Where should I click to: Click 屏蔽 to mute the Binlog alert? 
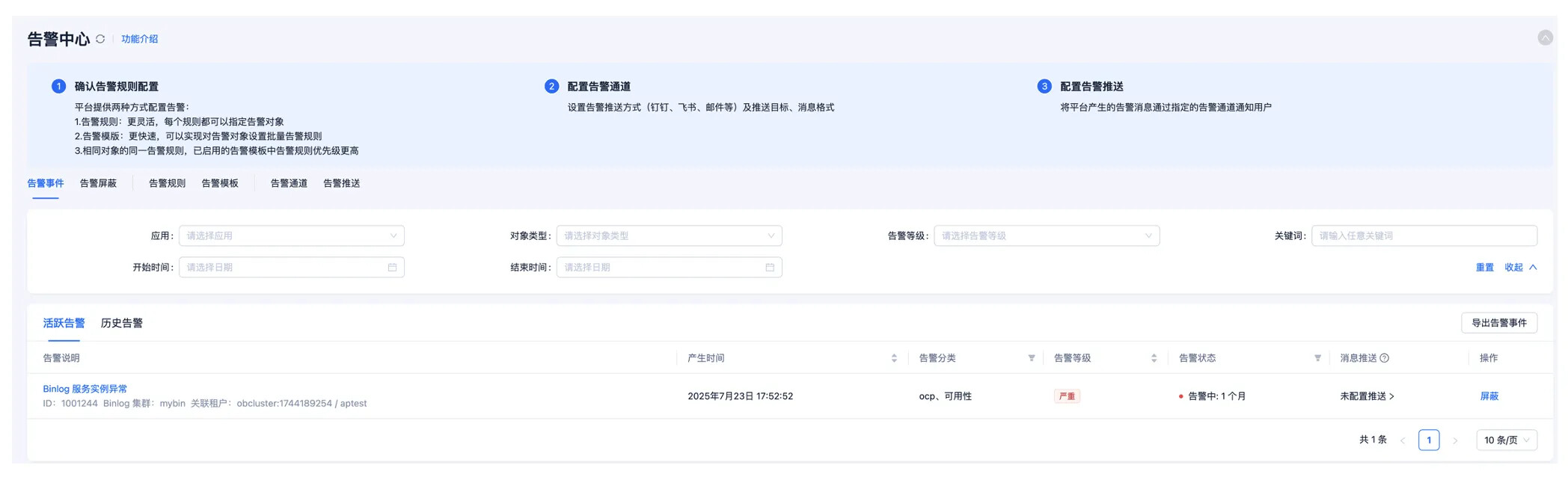coord(1489,396)
